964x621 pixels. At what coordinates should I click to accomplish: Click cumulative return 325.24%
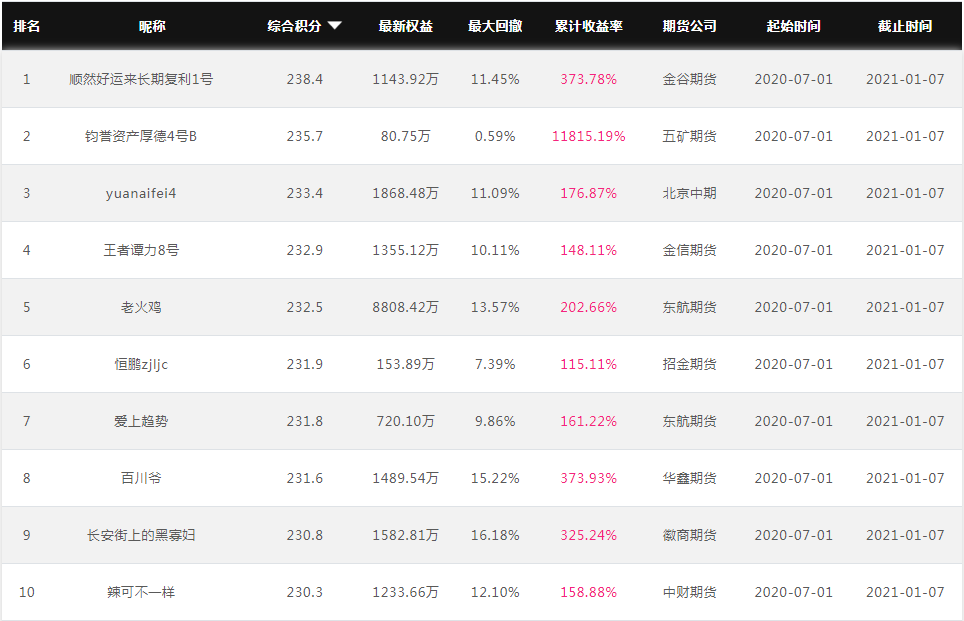pyautogui.click(x=588, y=535)
